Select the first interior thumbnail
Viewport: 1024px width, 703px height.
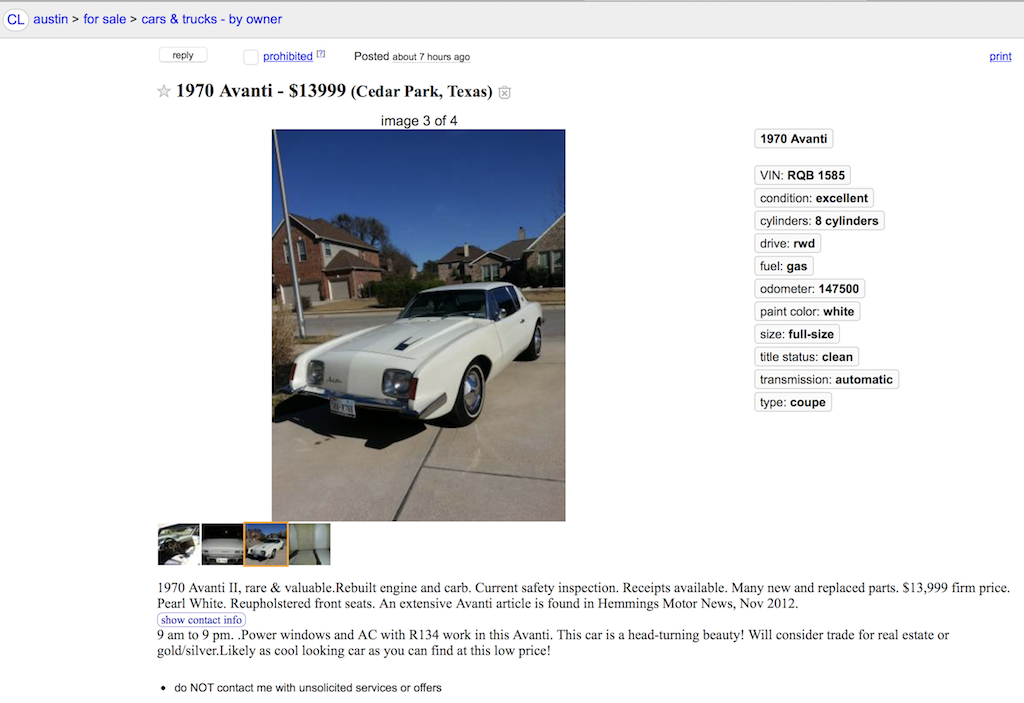point(179,544)
